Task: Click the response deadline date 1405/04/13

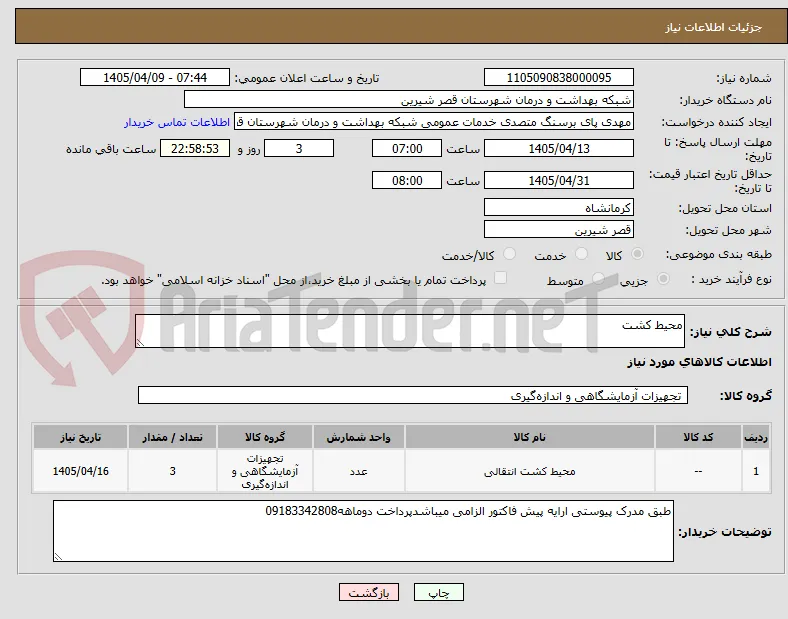Action: [x=559, y=148]
